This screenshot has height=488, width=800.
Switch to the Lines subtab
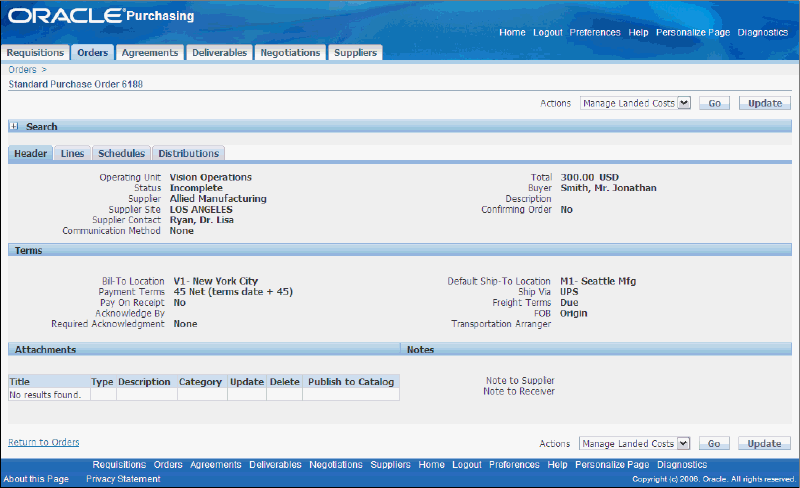(x=72, y=154)
